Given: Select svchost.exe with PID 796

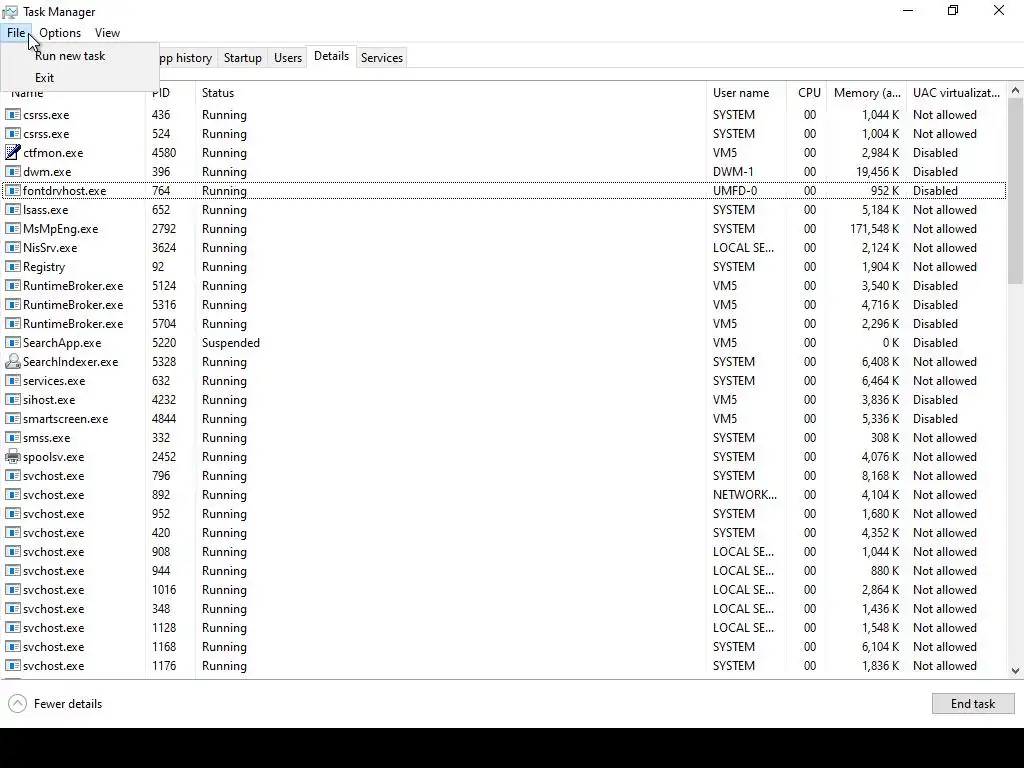Looking at the screenshot, I should pos(504,475).
